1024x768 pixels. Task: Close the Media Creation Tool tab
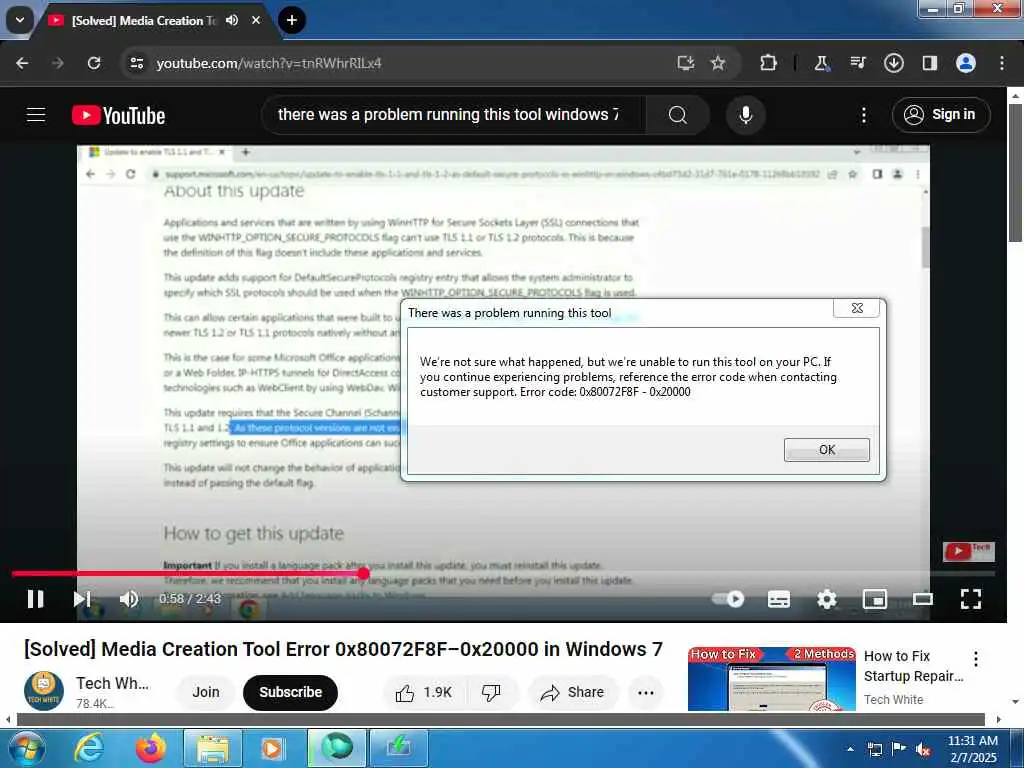coord(256,20)
